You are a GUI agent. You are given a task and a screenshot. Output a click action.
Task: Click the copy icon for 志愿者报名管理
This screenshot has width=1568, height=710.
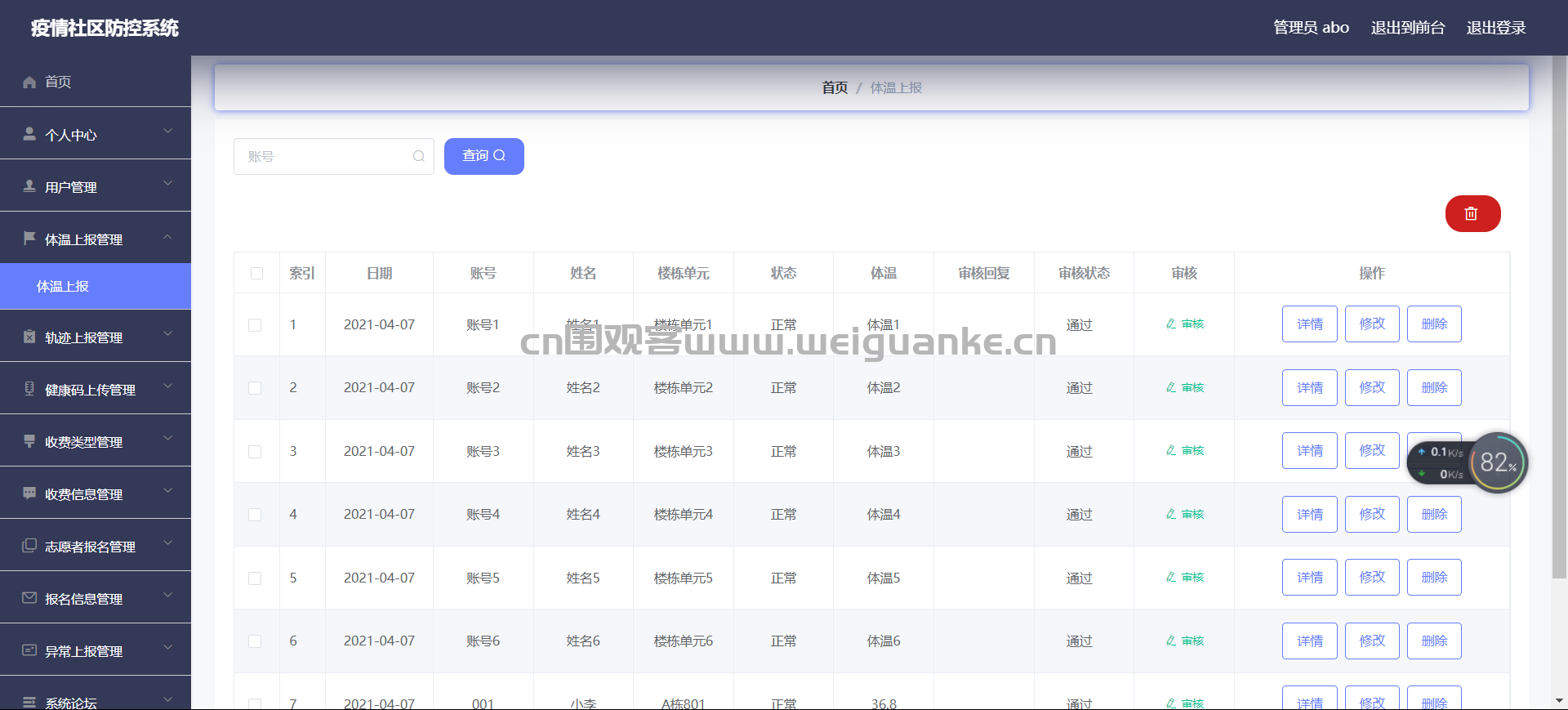29,546
